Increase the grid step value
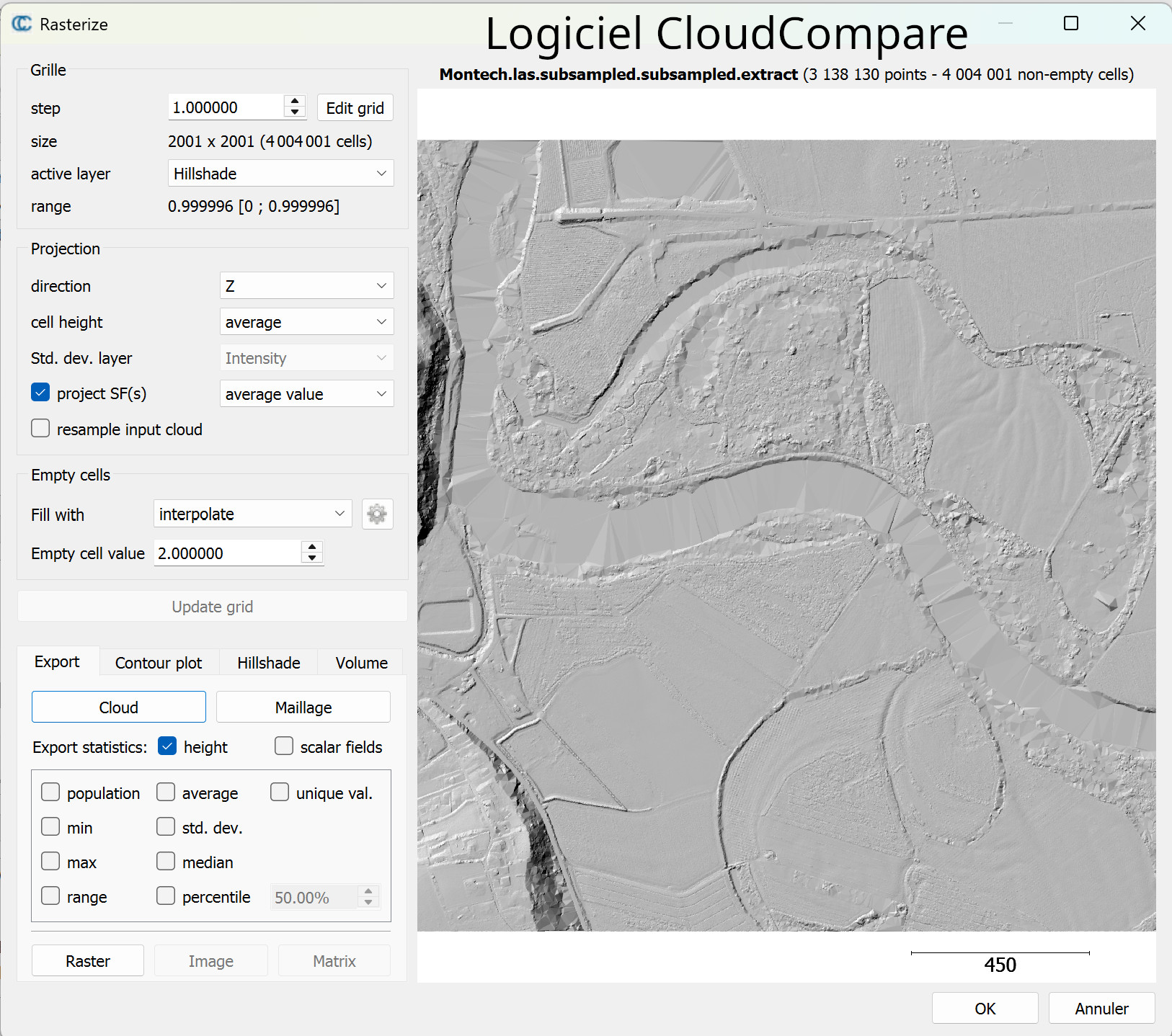1172x1036 pixels. click(295, 101)
